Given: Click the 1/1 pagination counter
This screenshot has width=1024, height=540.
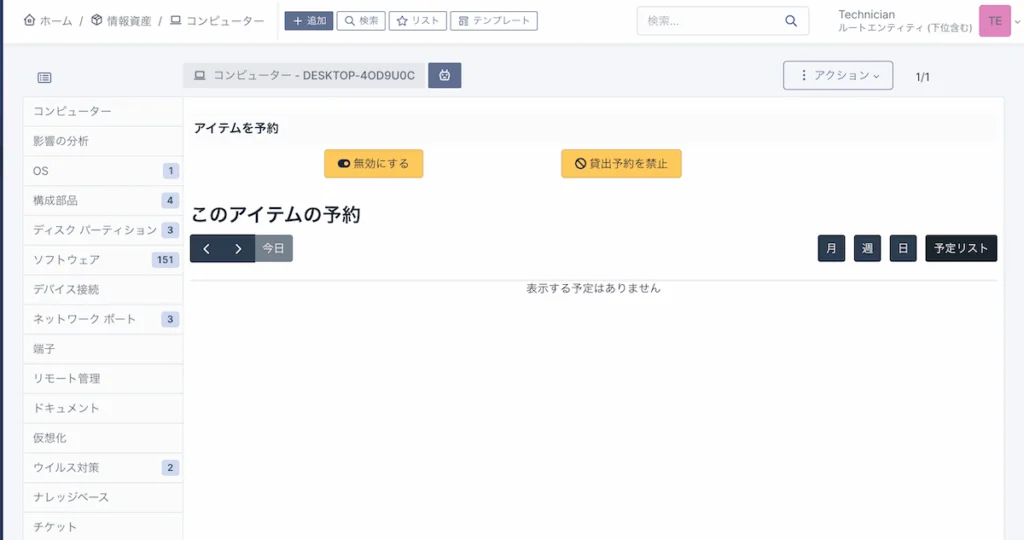Looking at the screenshot, I should pos(922,77).
